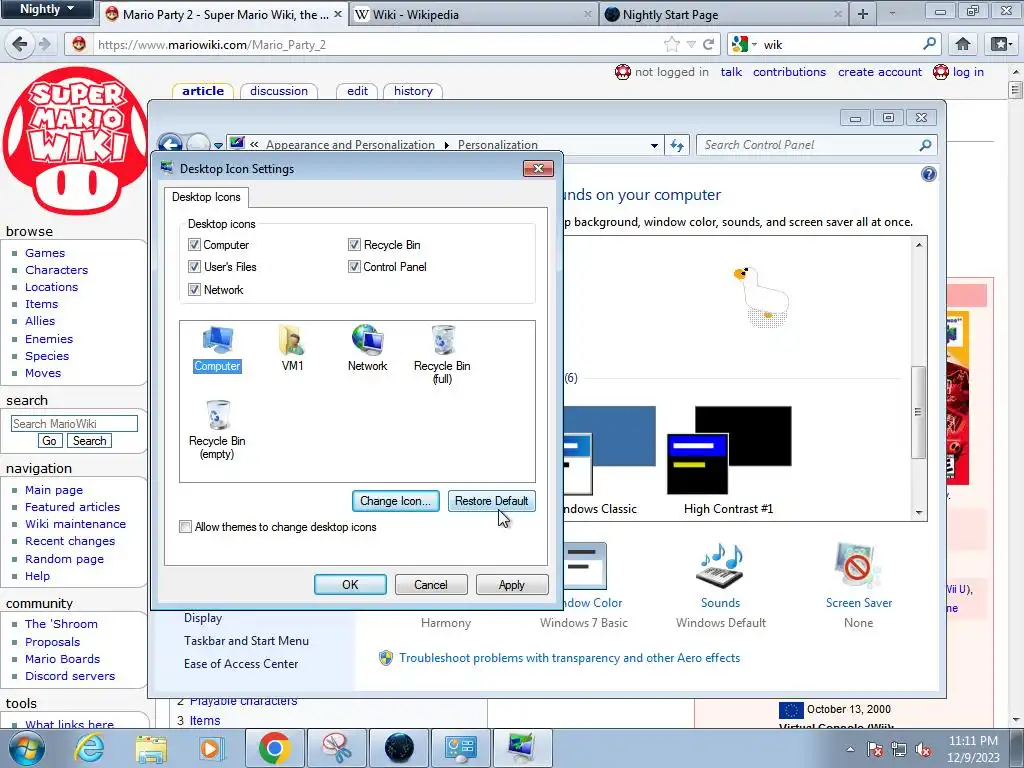Expand the Control Panel address bar dropdown
This screenshot has width=1024, height=768.
[654, 145]
